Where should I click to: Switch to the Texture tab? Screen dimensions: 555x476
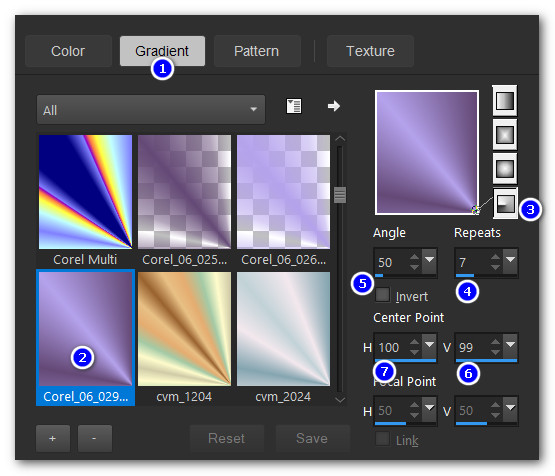point(370,51)
